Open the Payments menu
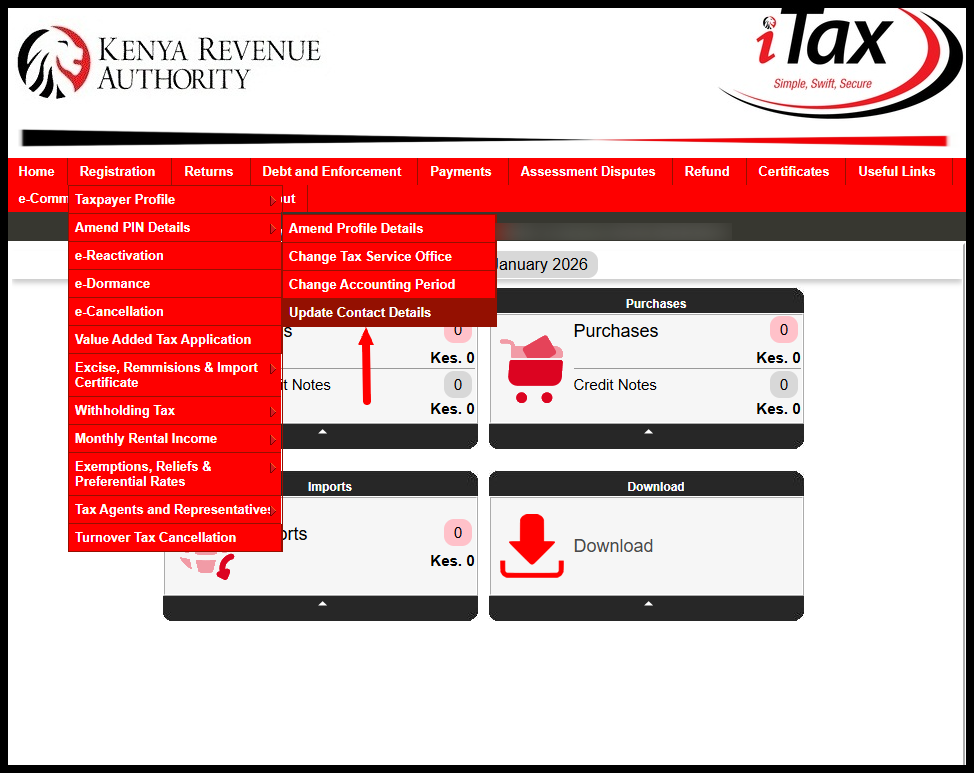 tap(461, 171)
